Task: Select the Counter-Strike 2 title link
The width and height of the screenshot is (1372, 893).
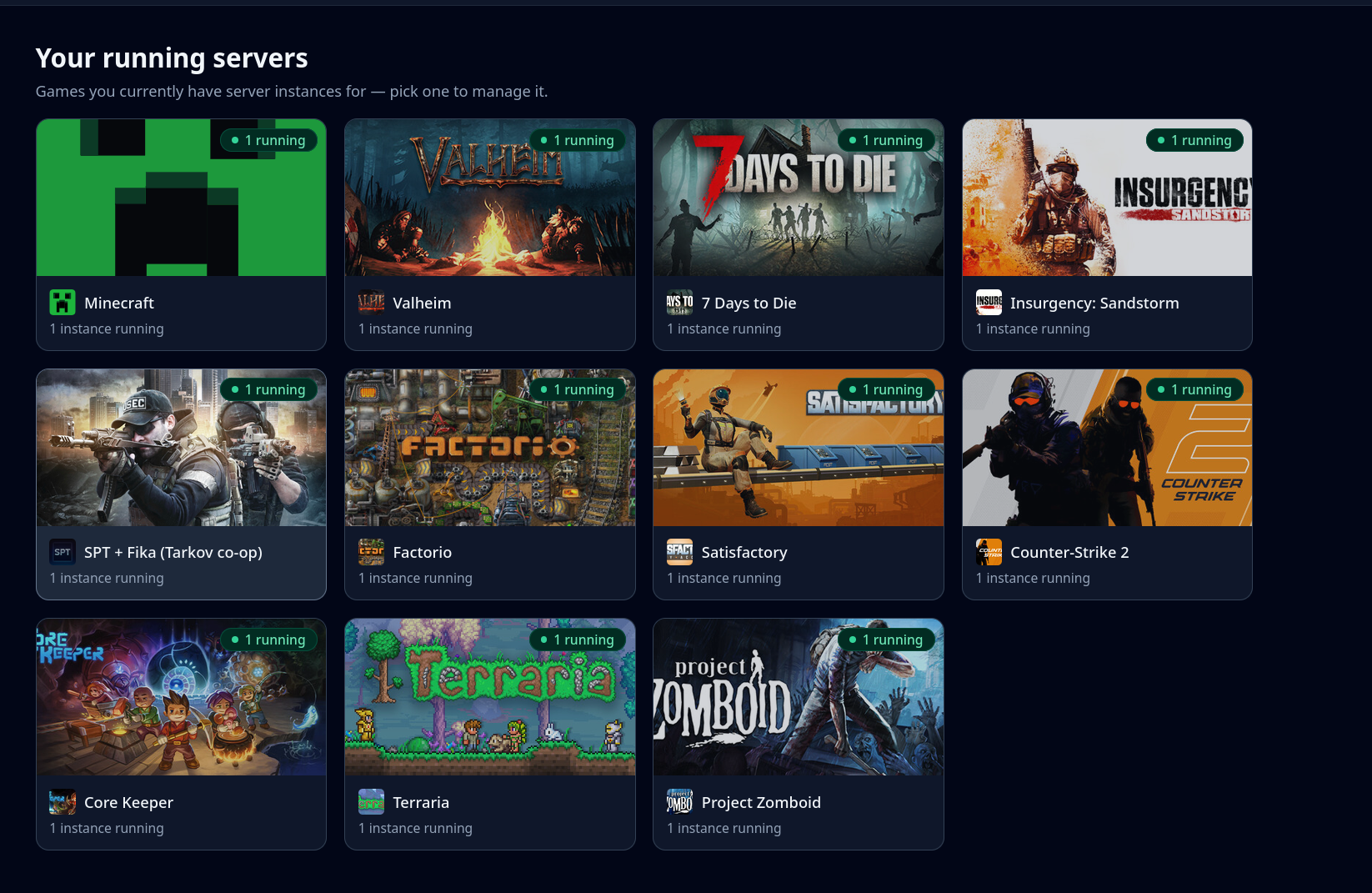Action: pyautogui.click(x=1069, y=552)
